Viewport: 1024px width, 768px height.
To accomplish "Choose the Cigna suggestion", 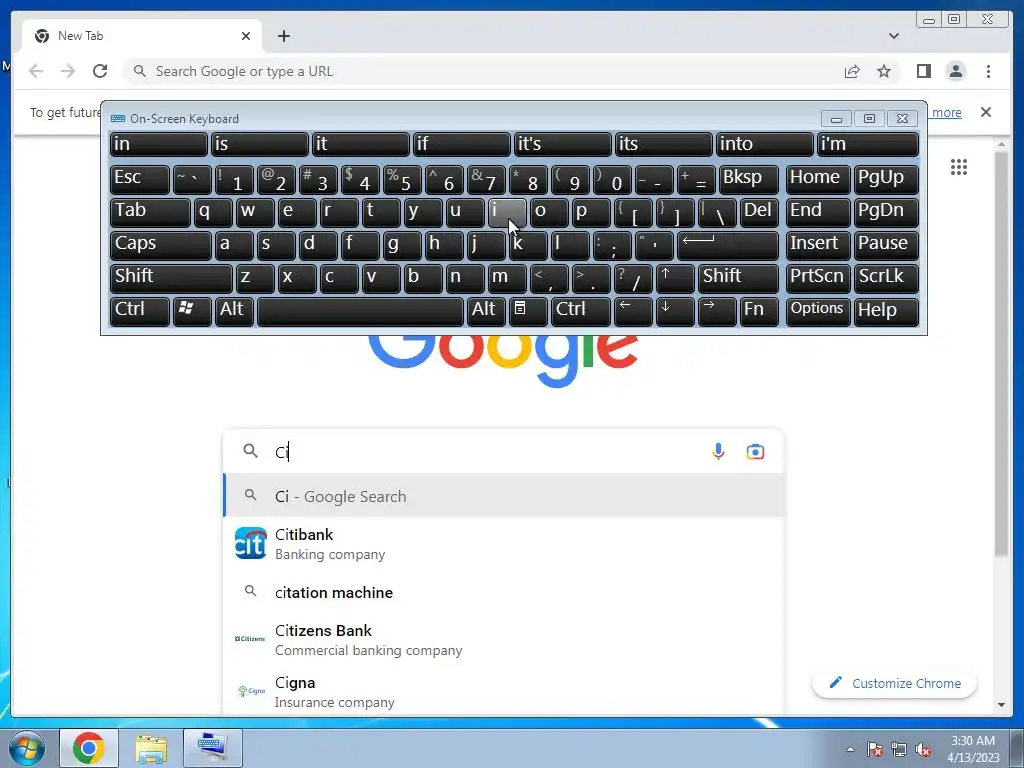I will 503,692.
